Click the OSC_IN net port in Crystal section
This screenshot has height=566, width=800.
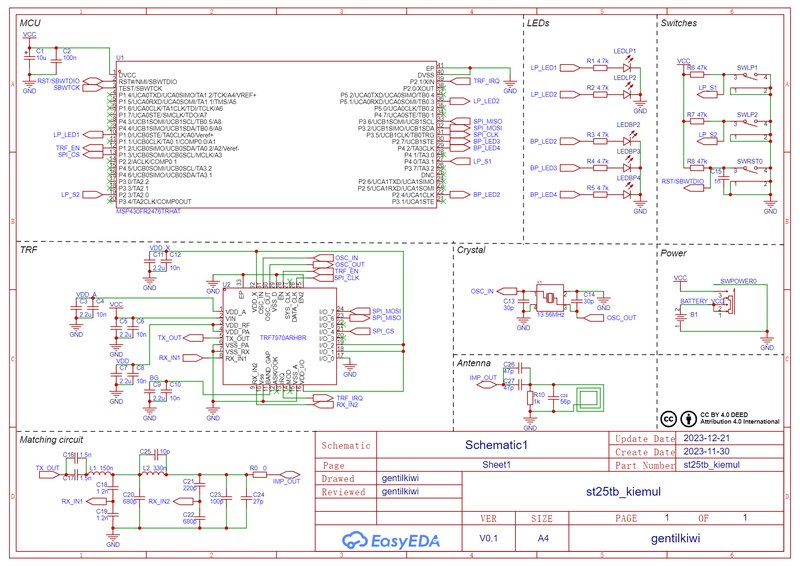pos(507,291)
